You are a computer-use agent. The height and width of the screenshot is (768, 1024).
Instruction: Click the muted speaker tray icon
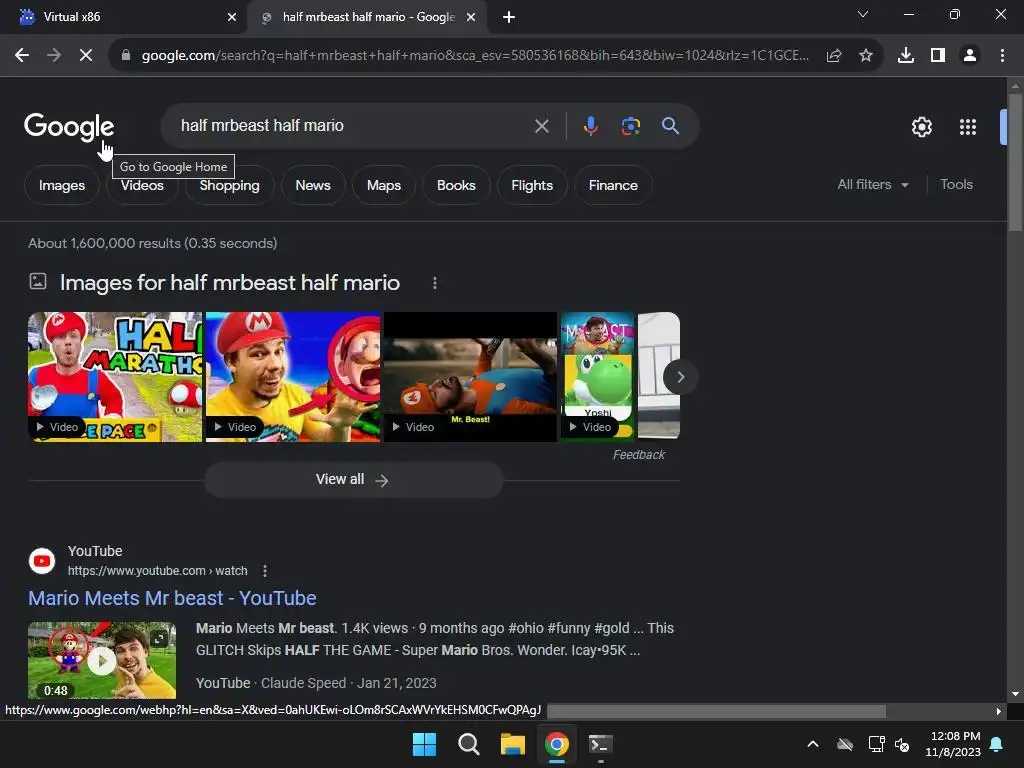[x=902, y=744]
